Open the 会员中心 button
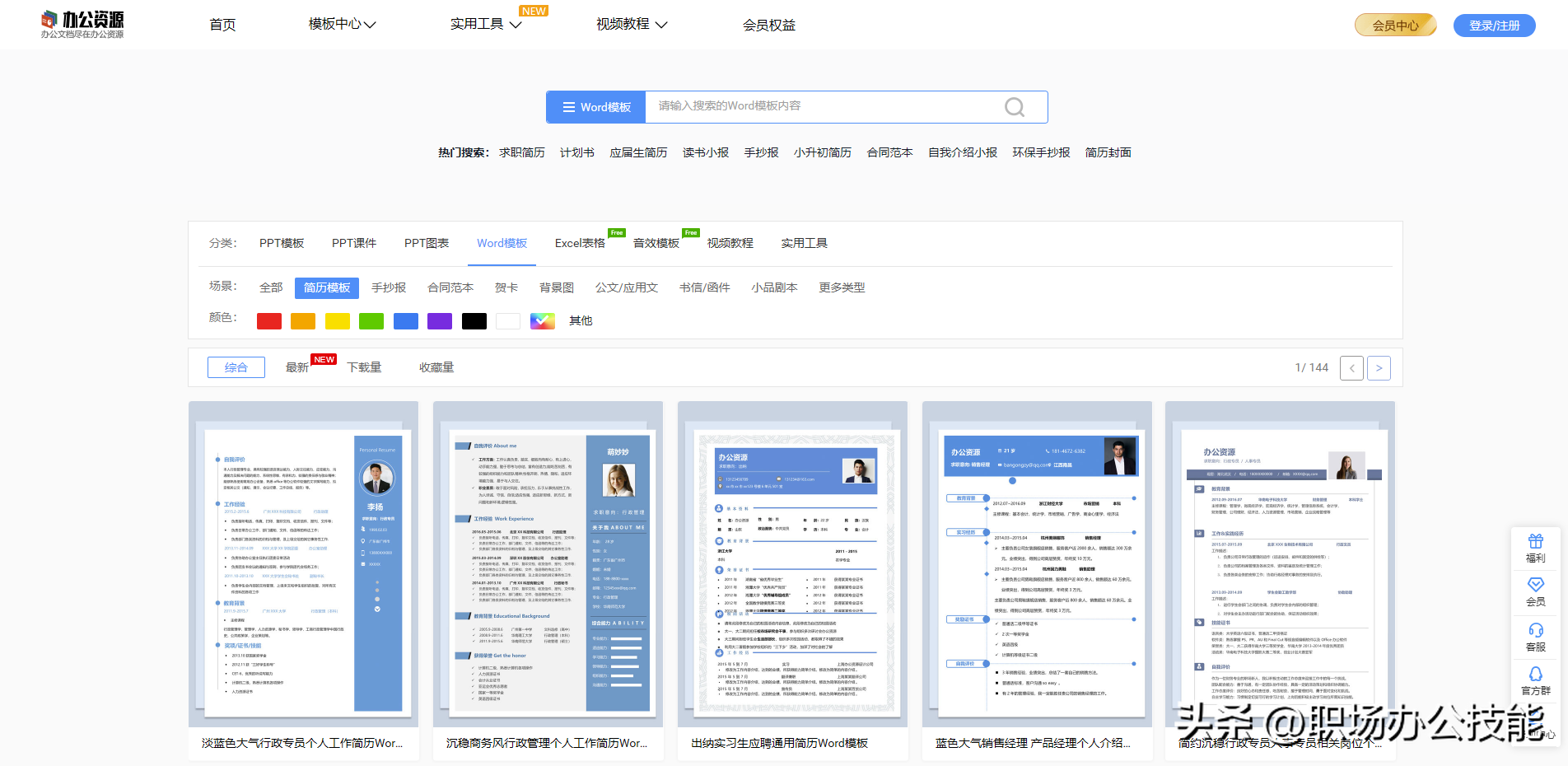This screenshot has width=1568, height=766. [1395, 25]
